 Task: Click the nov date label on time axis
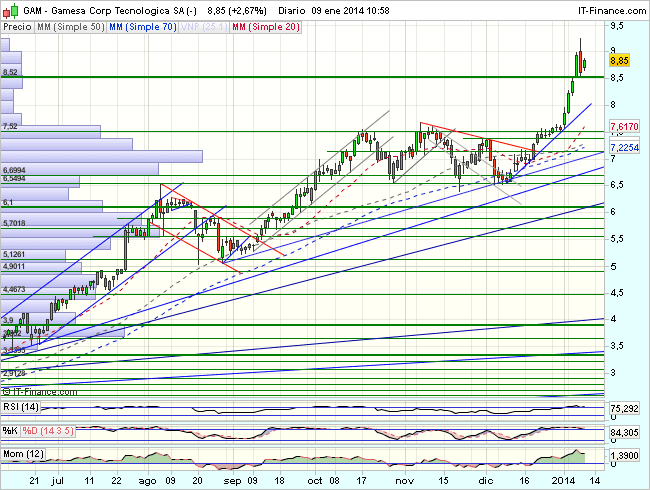(405, 481)
